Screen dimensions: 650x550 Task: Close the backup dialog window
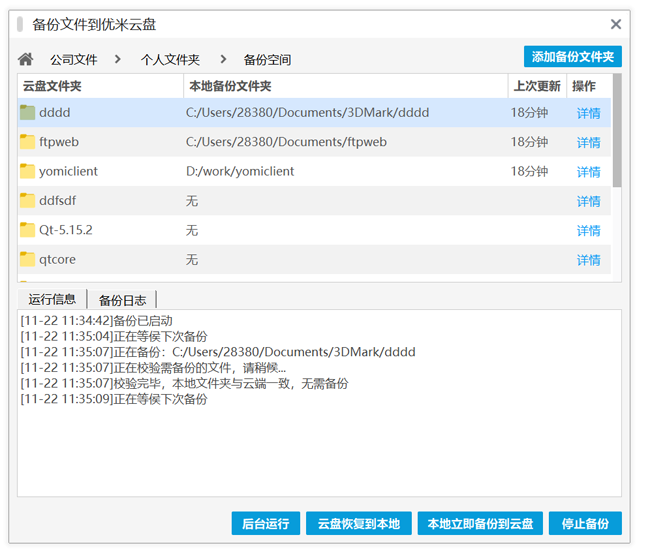[x=616, y=24]
